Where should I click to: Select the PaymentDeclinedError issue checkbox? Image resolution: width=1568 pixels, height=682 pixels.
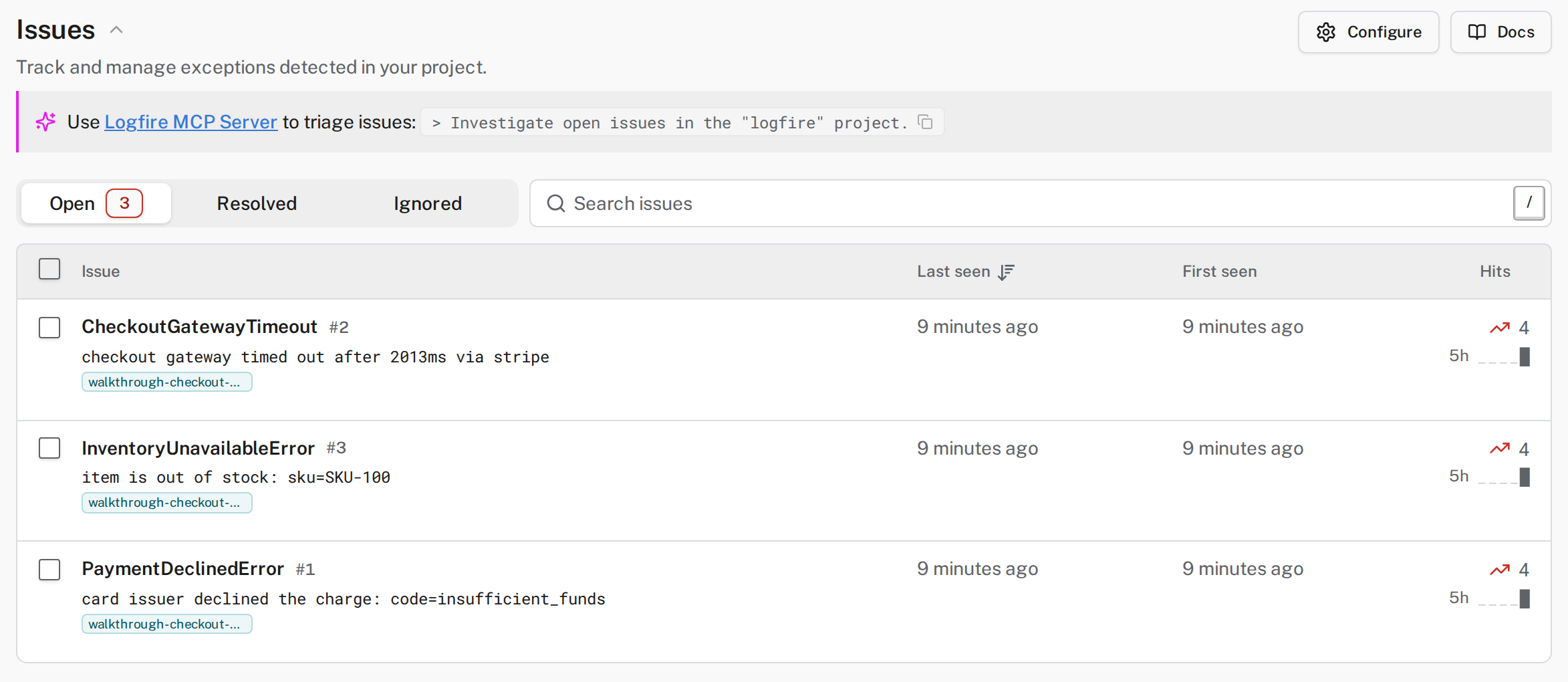pyautogui.click(x=49, y=570)
